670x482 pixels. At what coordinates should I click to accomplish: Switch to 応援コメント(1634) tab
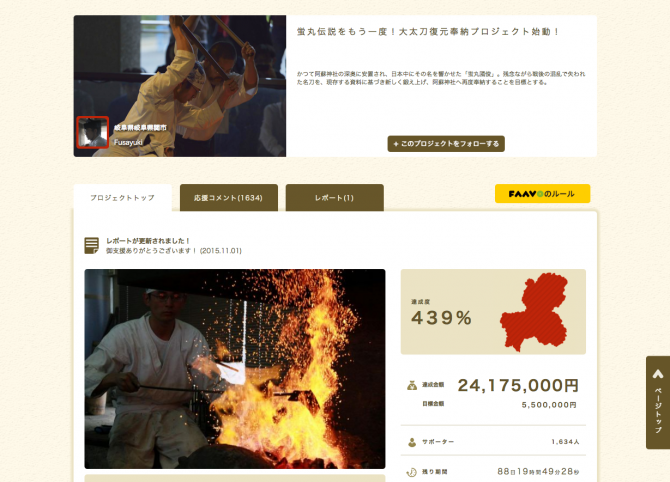click(229, 198)
